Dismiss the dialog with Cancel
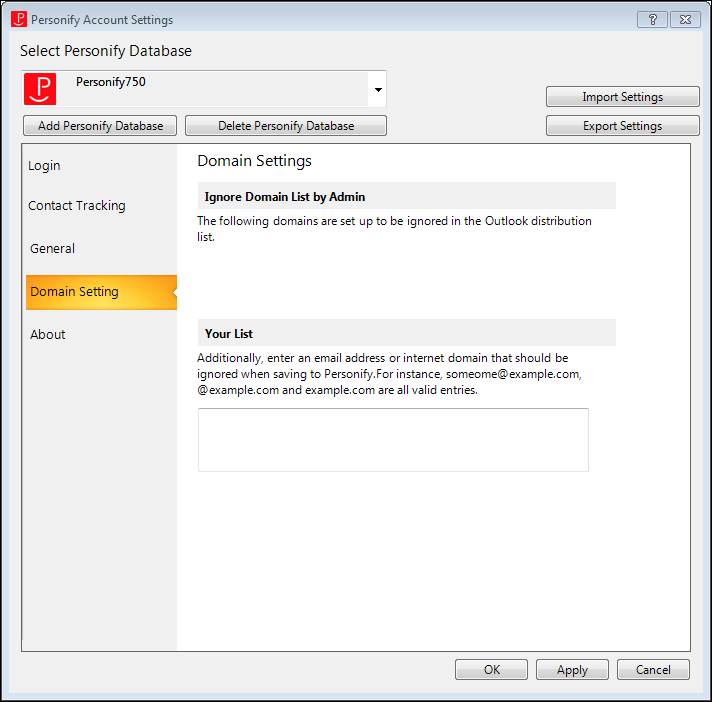 (x=653, y=669)
